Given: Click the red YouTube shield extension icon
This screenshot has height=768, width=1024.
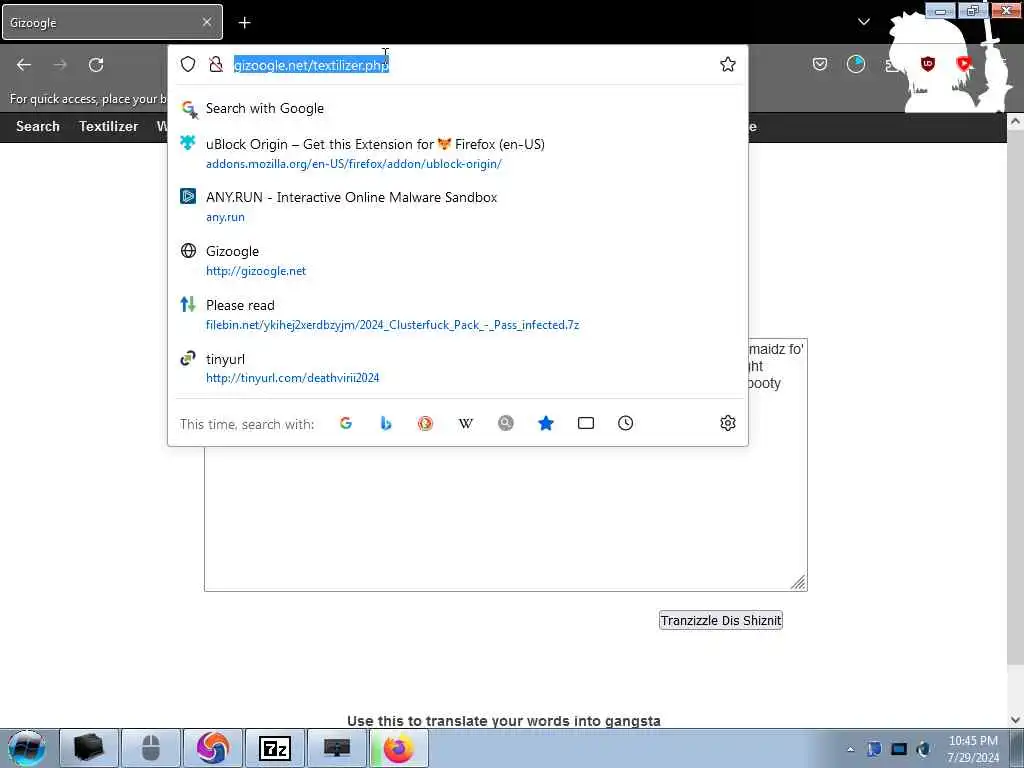Looking at the screenshot, I should click(x=963, y=64).
